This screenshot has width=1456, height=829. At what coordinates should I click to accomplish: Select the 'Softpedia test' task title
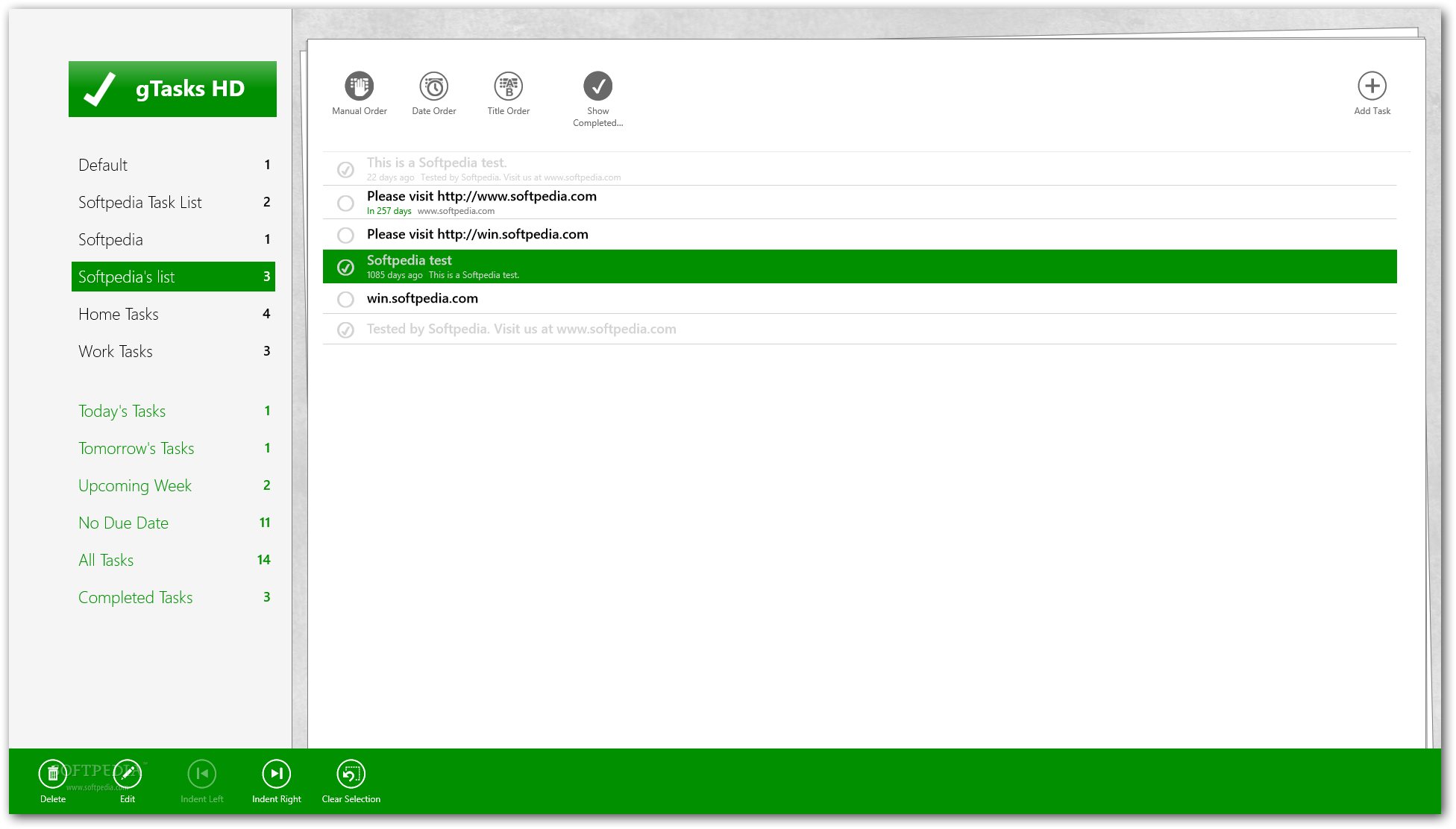pyautogui.click(x=409, y=260)
